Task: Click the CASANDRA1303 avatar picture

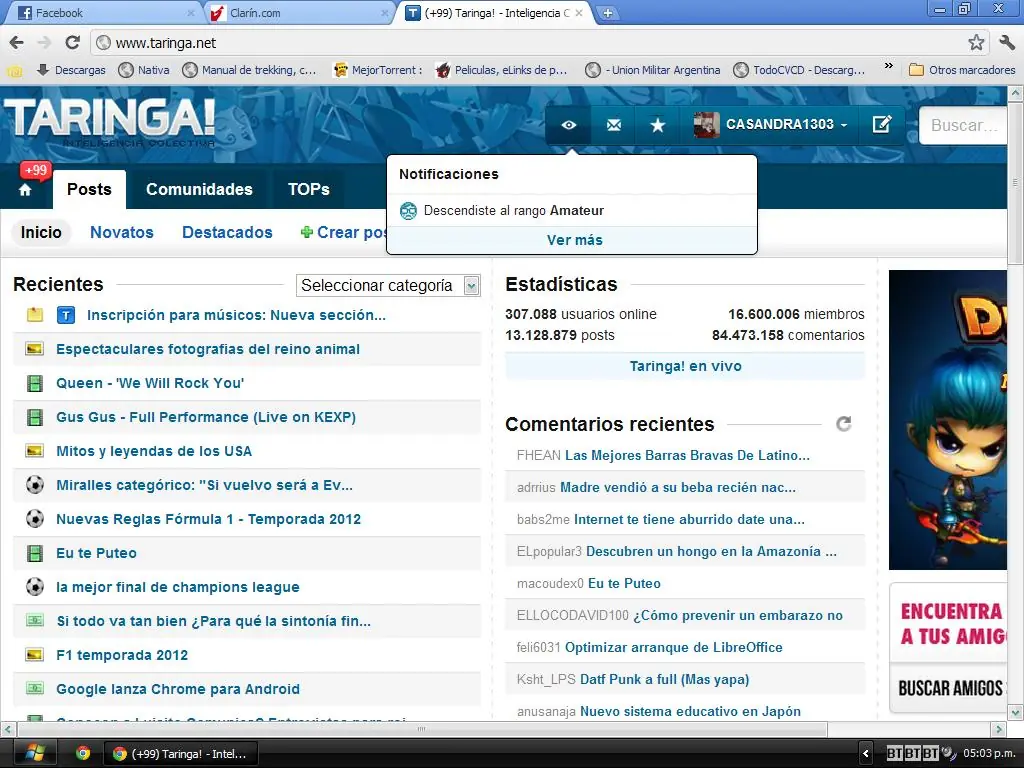Action: pyautogui.click(x=706, y=124)
